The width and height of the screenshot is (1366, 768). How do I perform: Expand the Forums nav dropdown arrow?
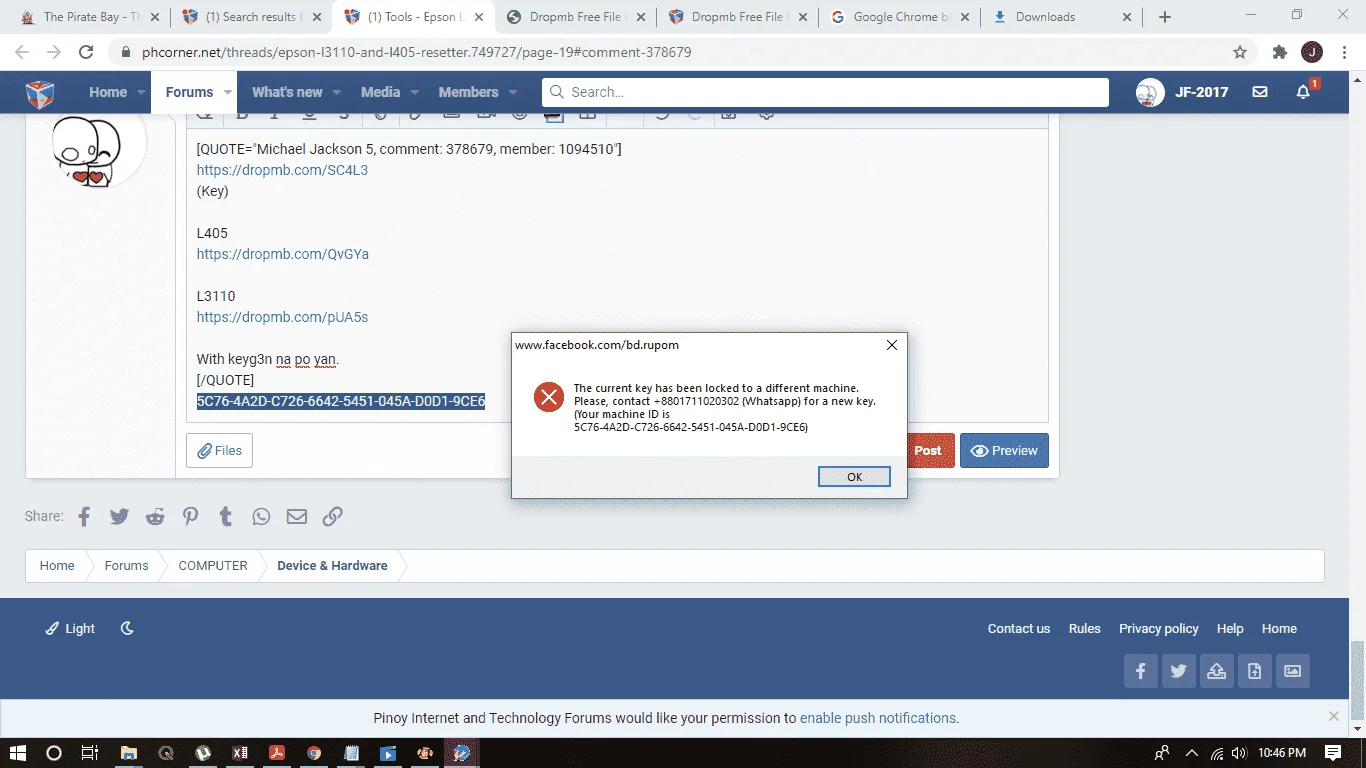pos(227,92)
